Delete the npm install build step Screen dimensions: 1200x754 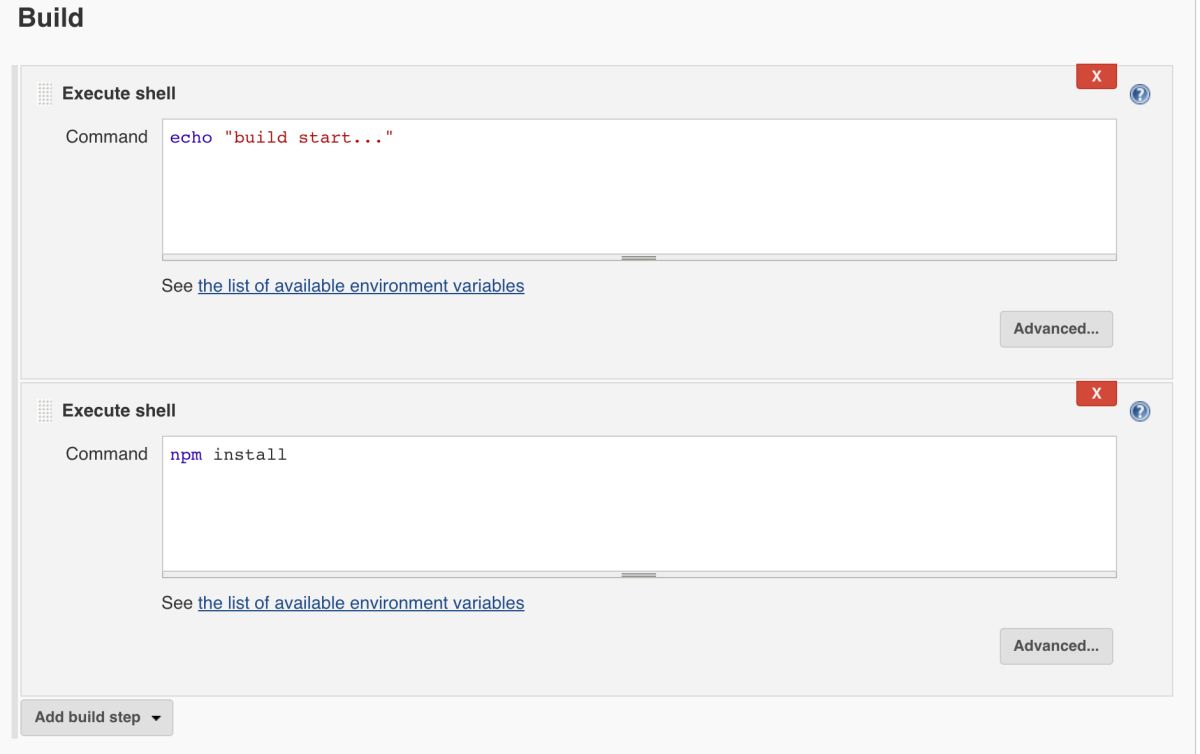click(1096, 393)
